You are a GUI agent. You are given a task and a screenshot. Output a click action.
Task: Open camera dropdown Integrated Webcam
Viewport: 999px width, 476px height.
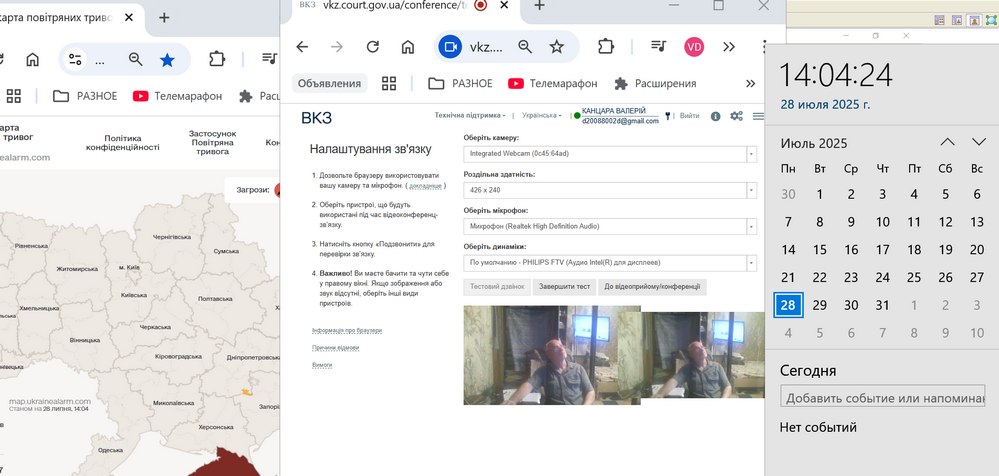click(x=610, y=154)
